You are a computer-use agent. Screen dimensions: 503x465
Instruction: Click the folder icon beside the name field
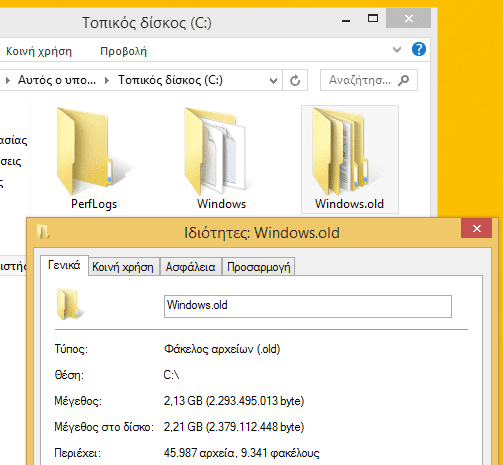pyautogui.click(x=70, y=304)
